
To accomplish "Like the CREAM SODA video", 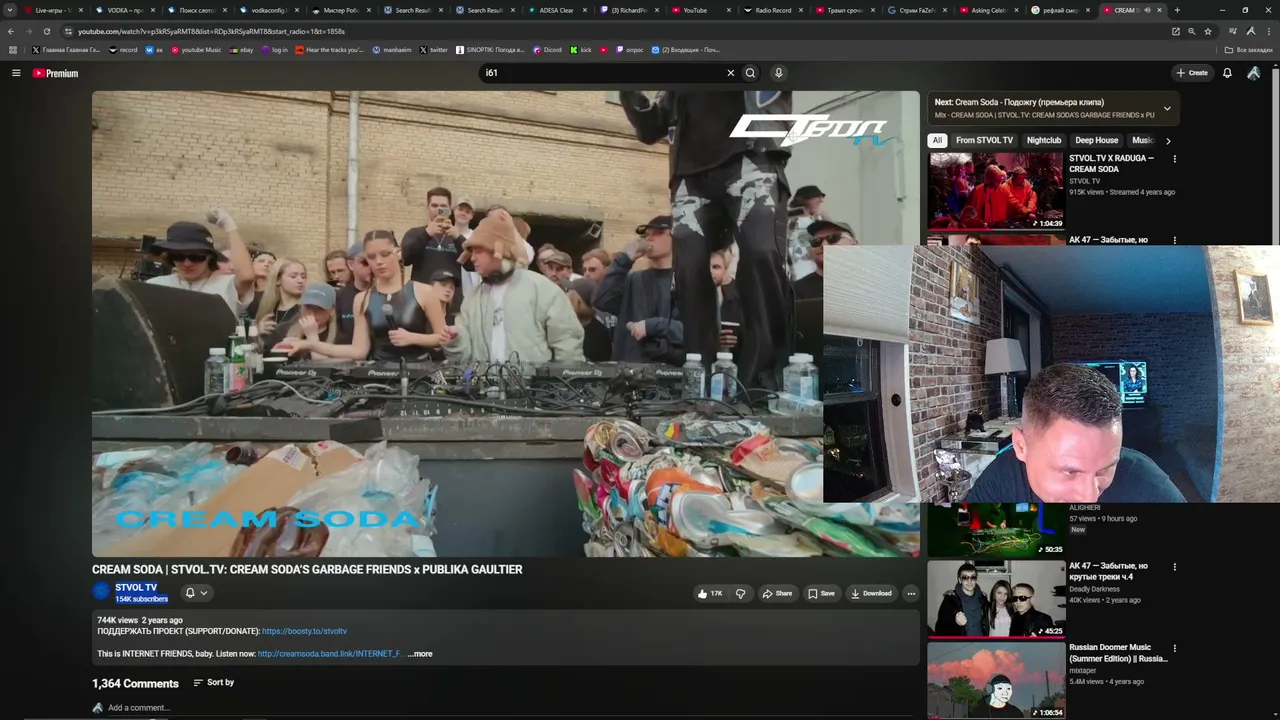I will 710,593.
